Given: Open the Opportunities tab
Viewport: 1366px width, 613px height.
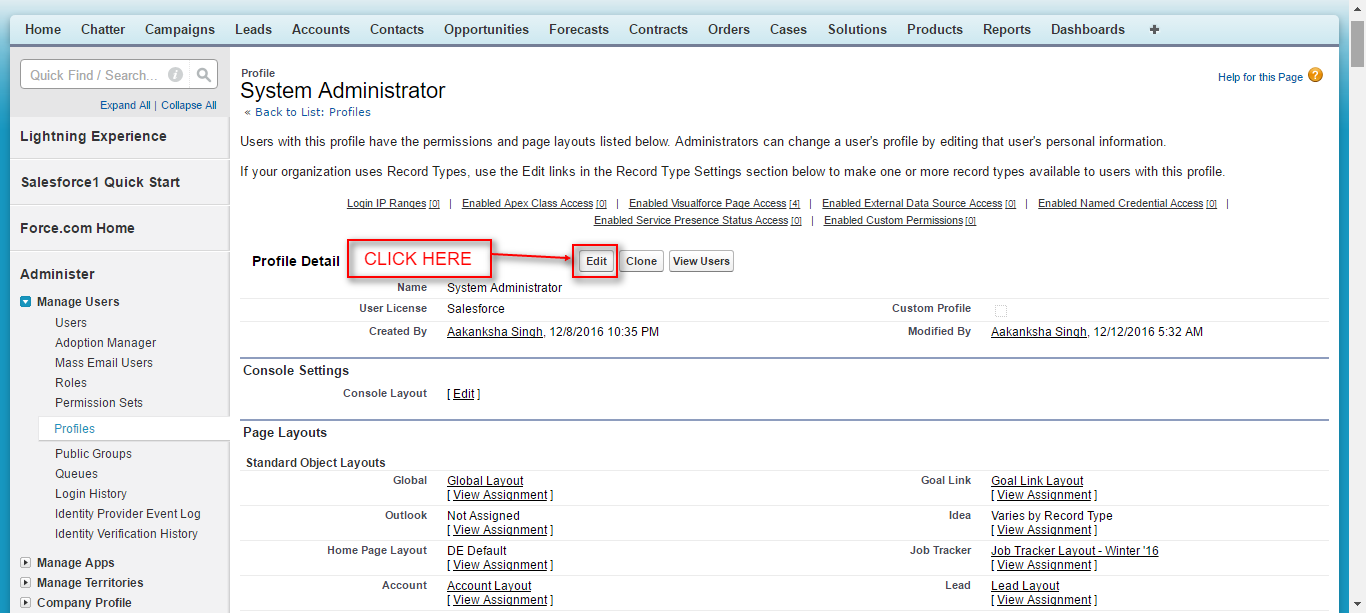Looking at the screenshot, I should pos(486,30).
